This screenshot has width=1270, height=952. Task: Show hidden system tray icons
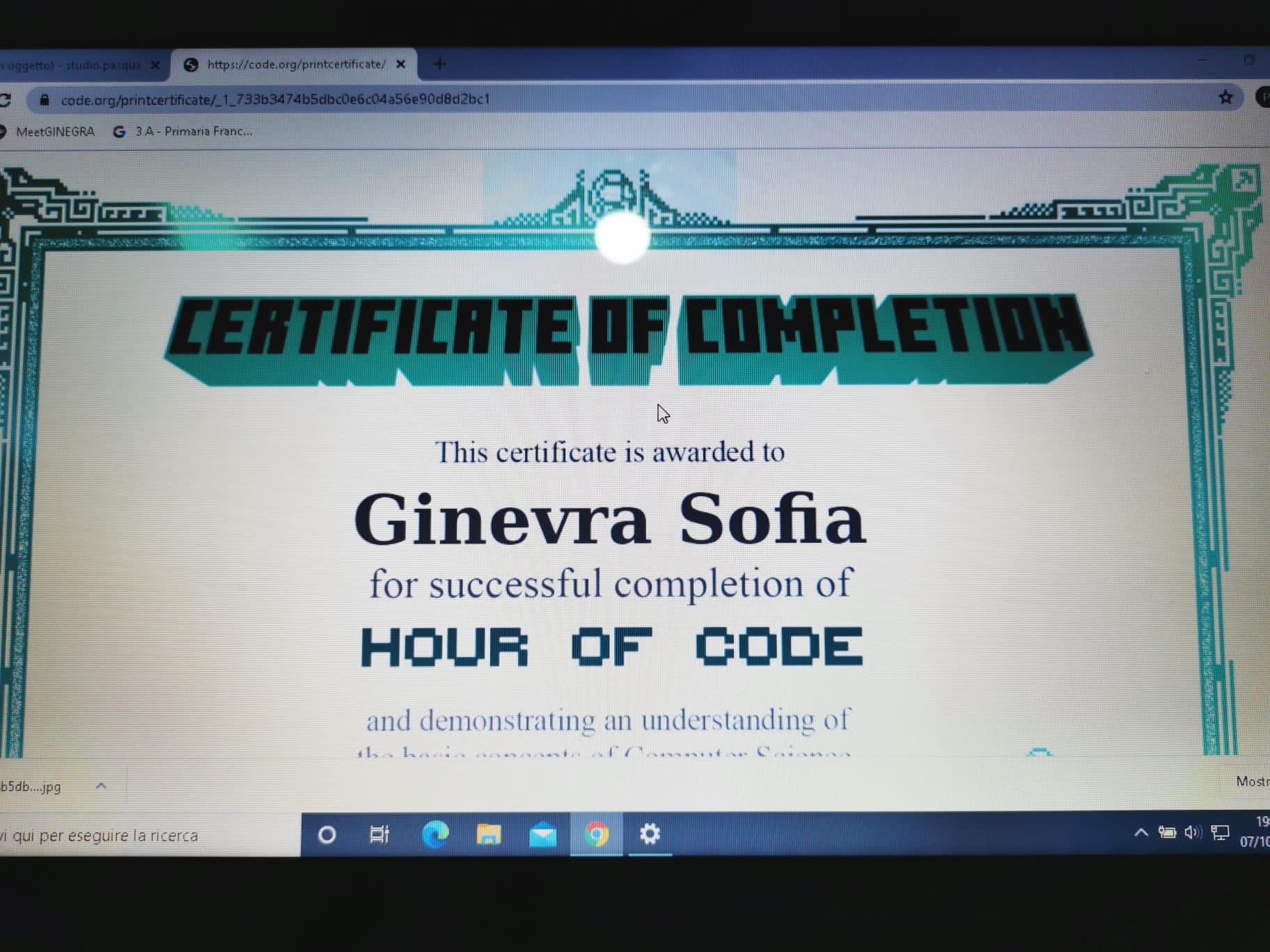tap(1140, 832)
